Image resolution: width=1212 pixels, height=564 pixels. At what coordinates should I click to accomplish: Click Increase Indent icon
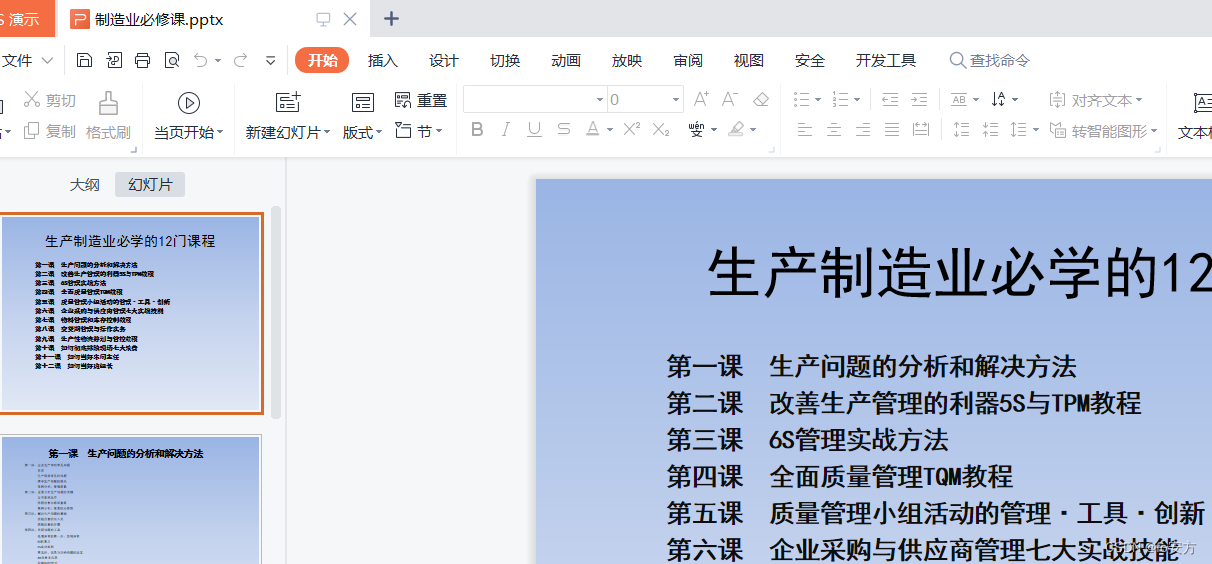920,99
